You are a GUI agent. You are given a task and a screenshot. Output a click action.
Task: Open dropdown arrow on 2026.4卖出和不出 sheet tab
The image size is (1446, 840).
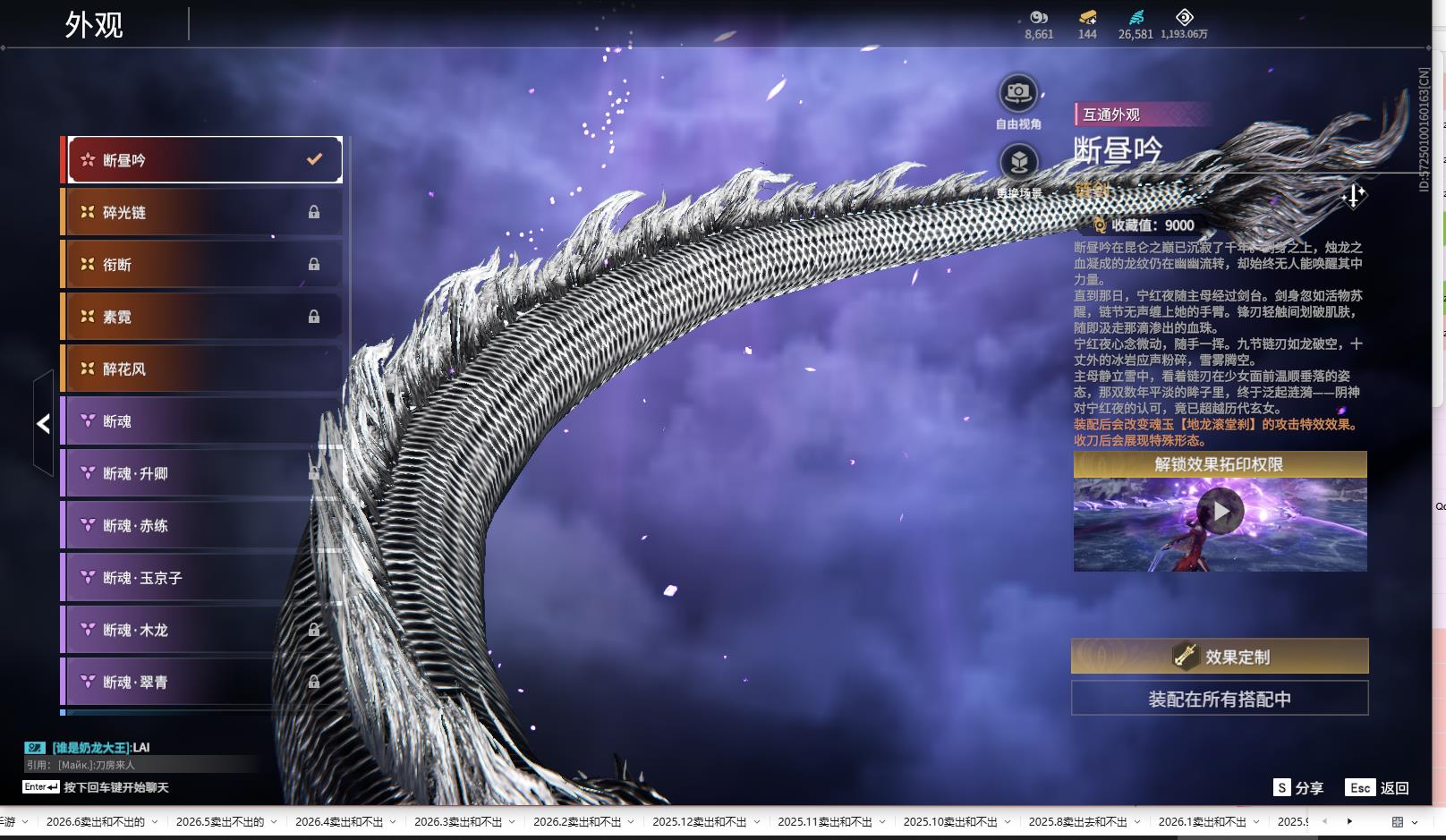coord(394,821)
